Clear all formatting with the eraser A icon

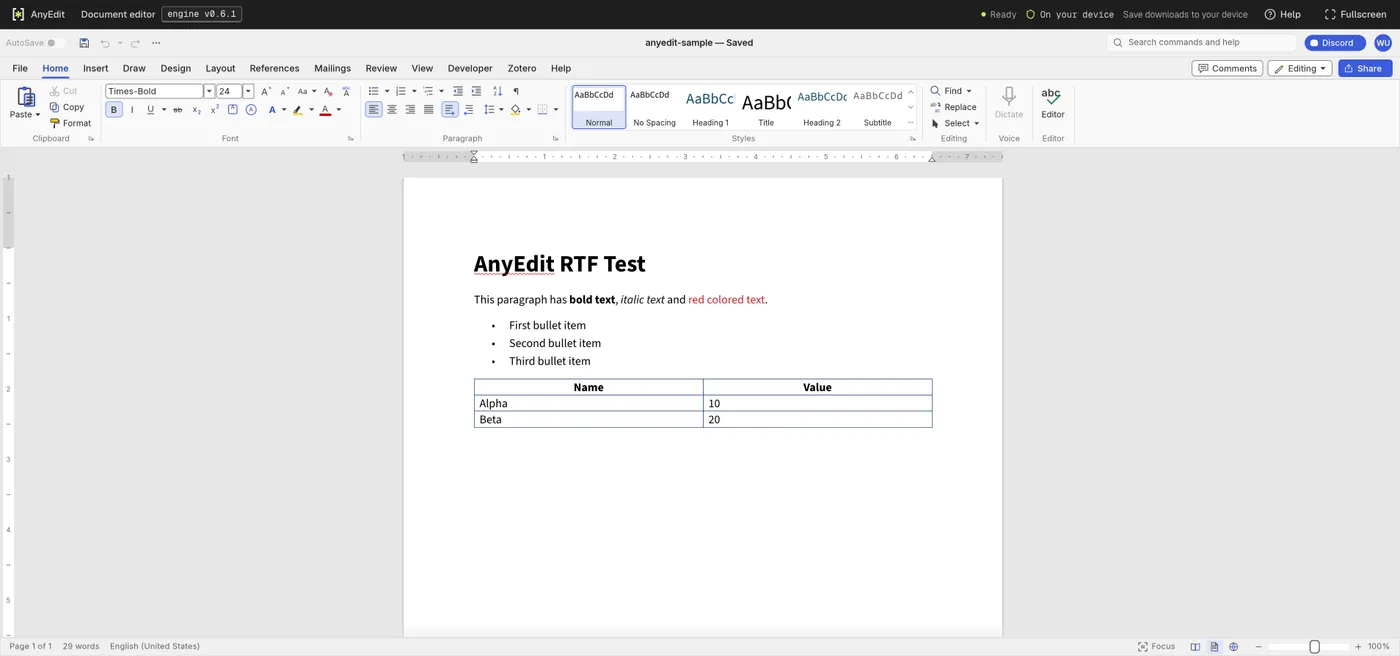(x=328, y=91)
